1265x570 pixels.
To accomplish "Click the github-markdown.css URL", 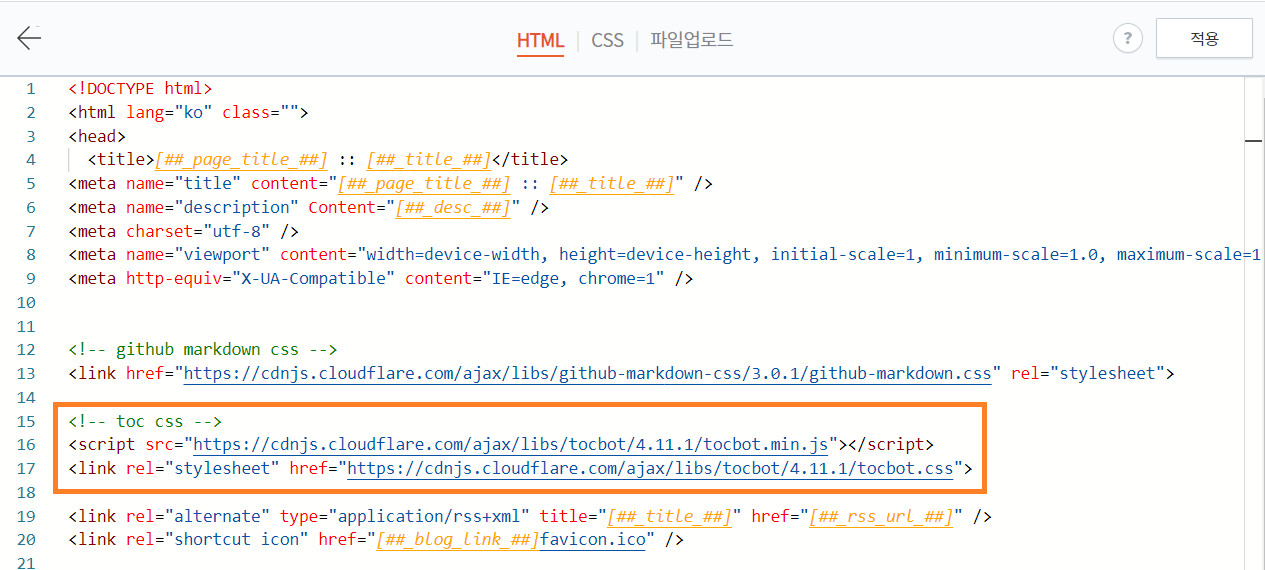I will [x=588, y=374].
